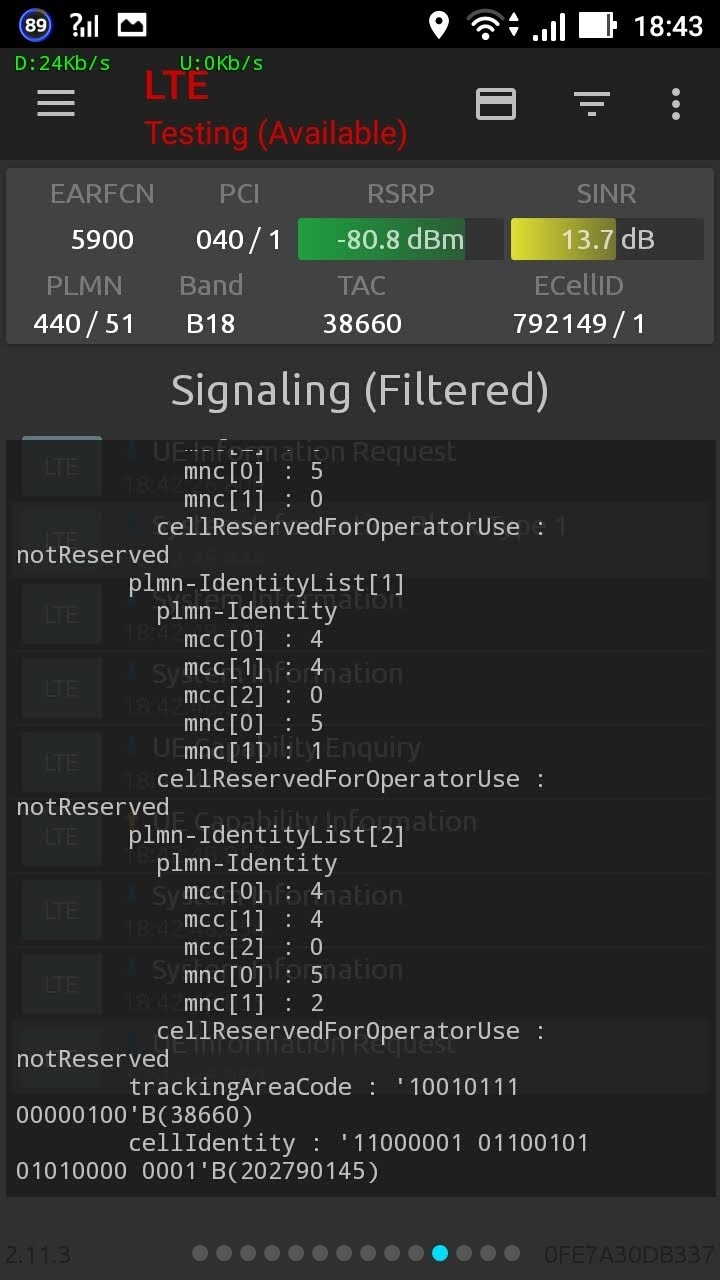This screenshot has height=1280, width=720.
Task: Tap the green RSRP -80.8 dBm bar
Action: coord(400,240)
